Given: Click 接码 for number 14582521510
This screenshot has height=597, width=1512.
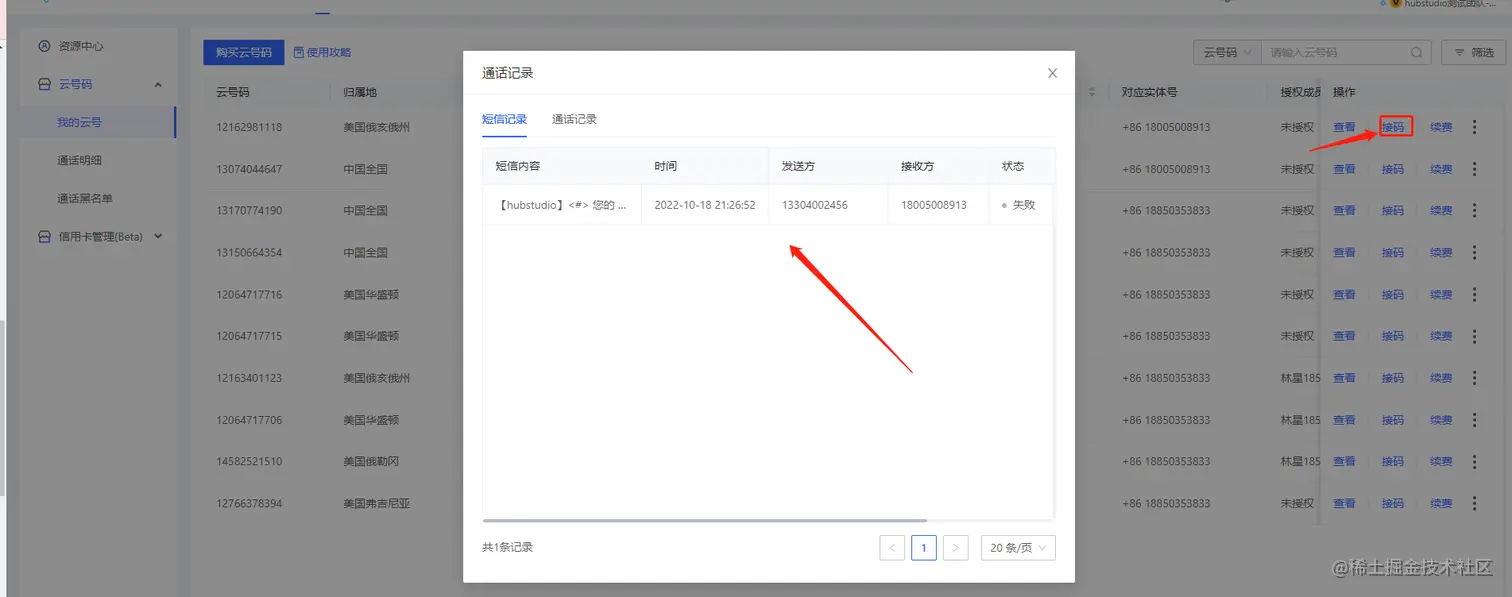Looking at the screenshot, I should (1393, 462).
